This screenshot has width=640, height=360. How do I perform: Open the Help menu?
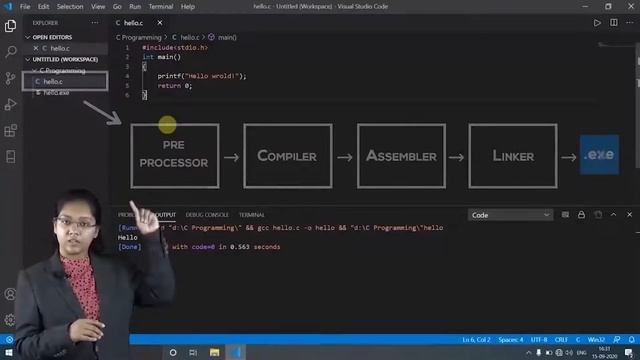[x=188, y=7]
